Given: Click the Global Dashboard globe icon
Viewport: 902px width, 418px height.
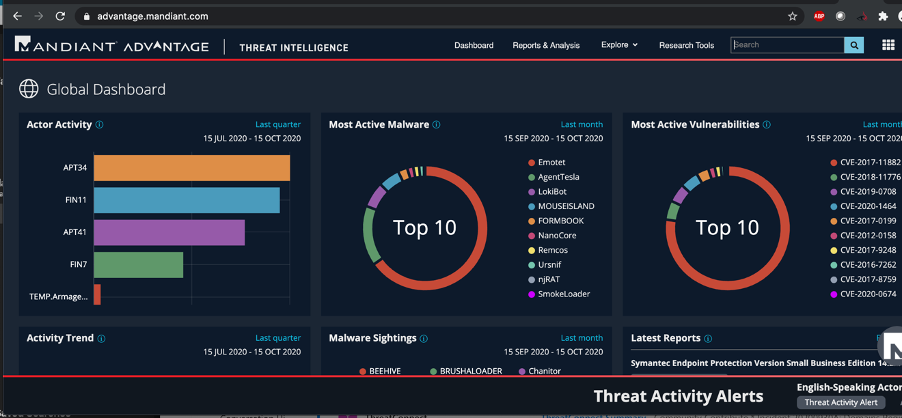Looking at the screenshot, I should point(29,89).
